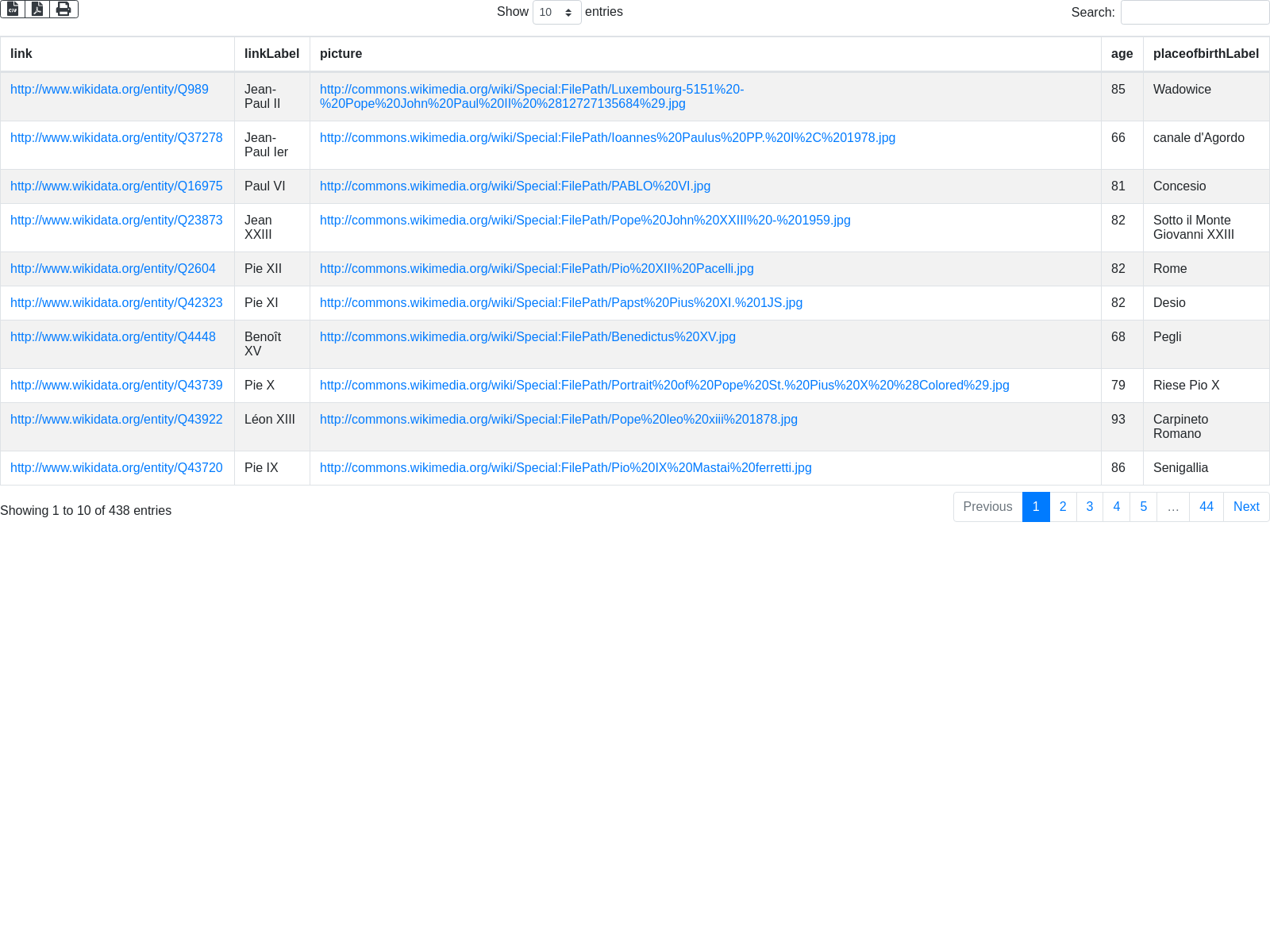The image size is (1270, 952).
Task: Open the Wikidata entity Q989 link
Action: (110, 90)
